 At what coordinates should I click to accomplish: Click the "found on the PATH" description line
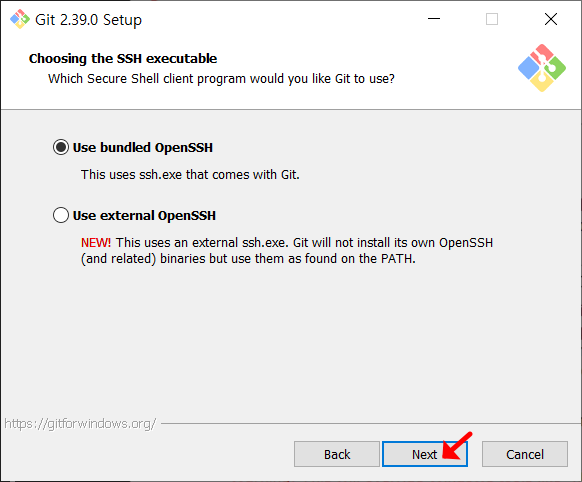(x=248, y=259)
